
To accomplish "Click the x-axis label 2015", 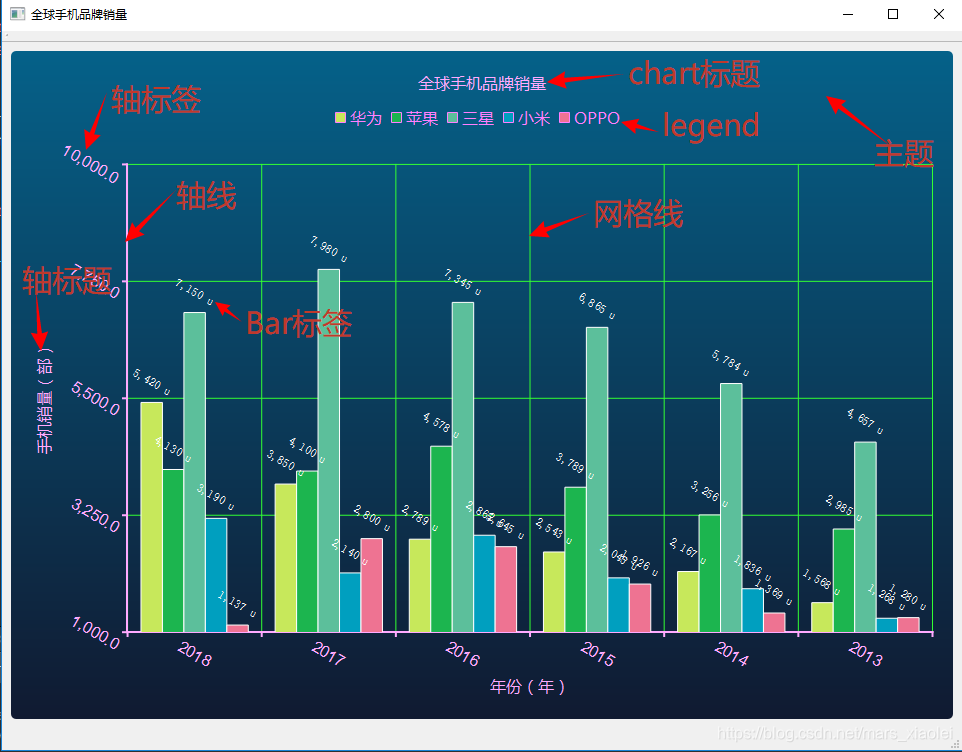I will (x=597, y=654).
